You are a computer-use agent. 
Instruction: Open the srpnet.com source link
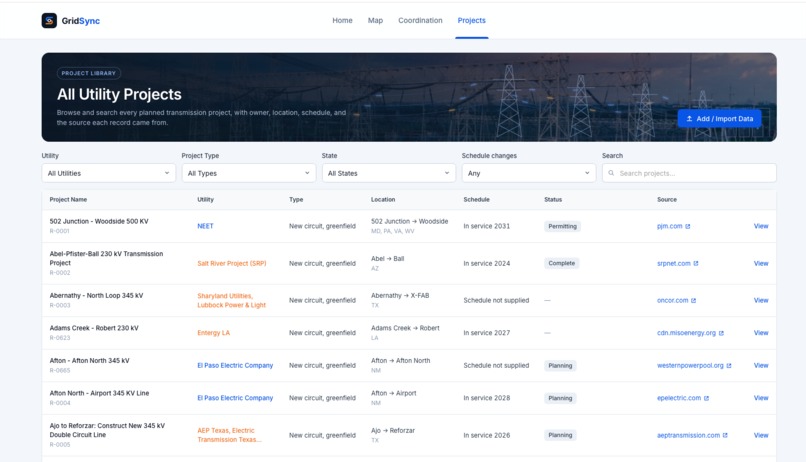click(673, 263)
